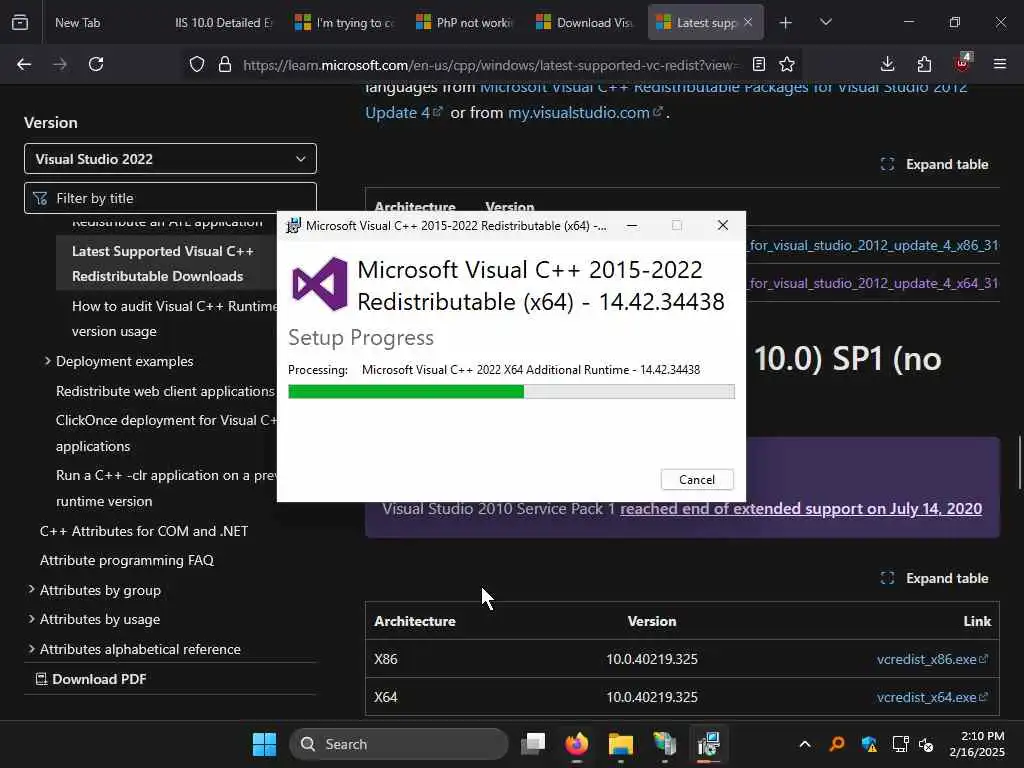Open C++ Attributes for COM and .NET
Image resolution: width=1024 pixels, height=768 pixels.
[144, 531]
